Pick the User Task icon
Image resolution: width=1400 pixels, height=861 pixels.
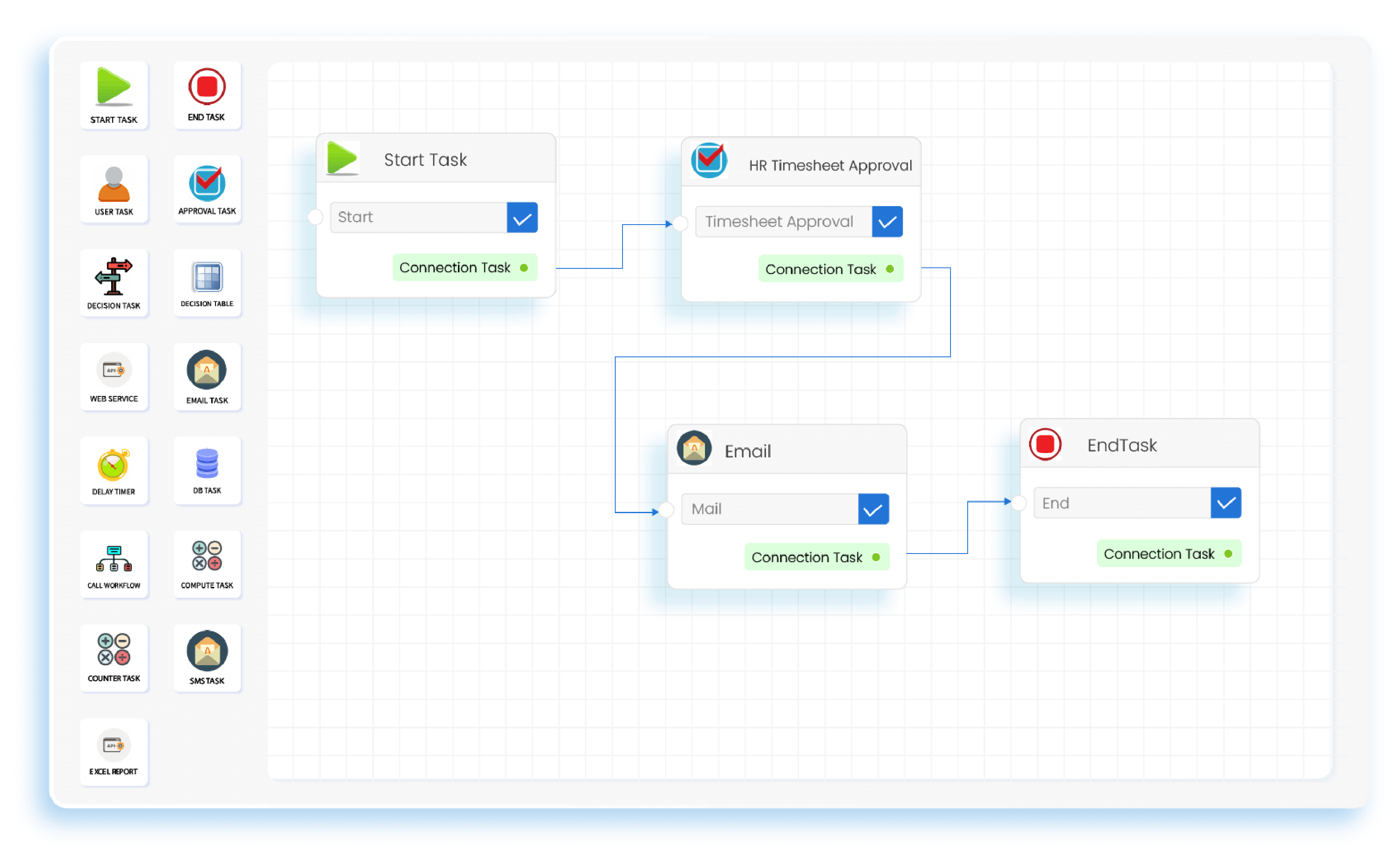coord(114,184)
